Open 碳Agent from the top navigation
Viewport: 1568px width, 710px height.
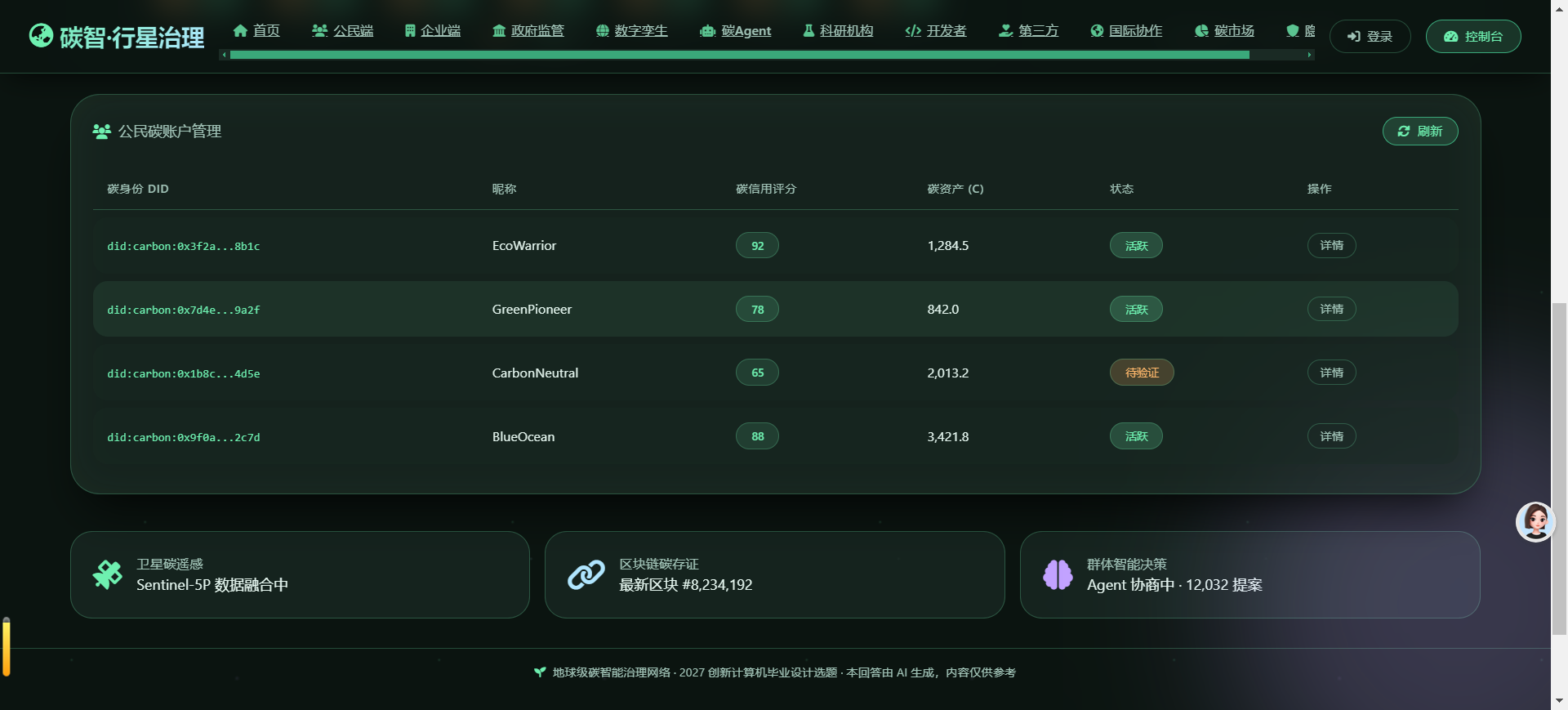tap(736, 30)
